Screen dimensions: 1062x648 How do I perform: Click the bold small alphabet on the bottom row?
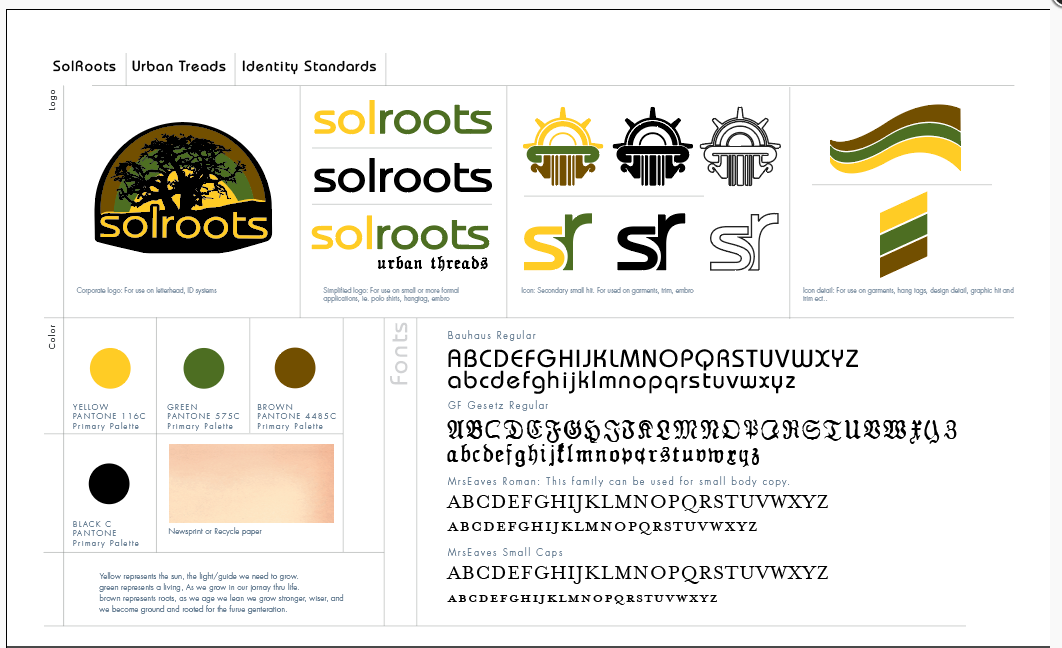pyautogui.click(x=582, y=599)
